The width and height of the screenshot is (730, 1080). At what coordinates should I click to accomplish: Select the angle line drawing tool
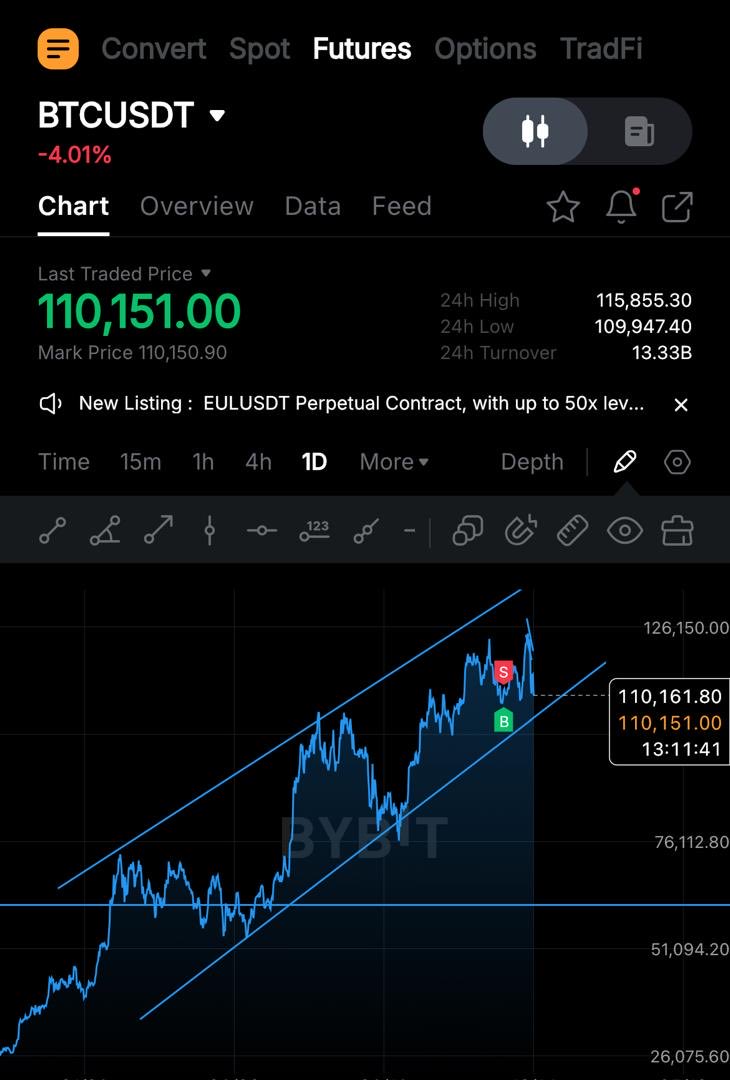coord(105,531)
